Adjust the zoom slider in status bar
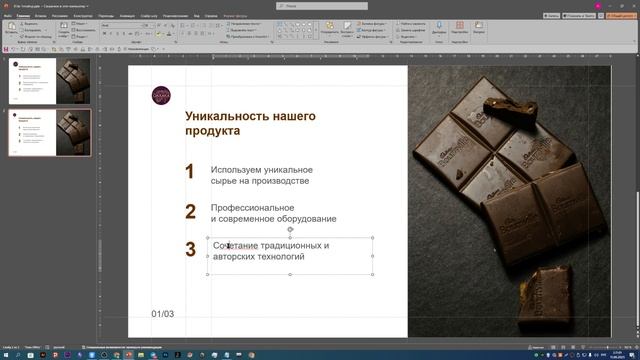This screenshot has width=640, height=360. (607, 347)
